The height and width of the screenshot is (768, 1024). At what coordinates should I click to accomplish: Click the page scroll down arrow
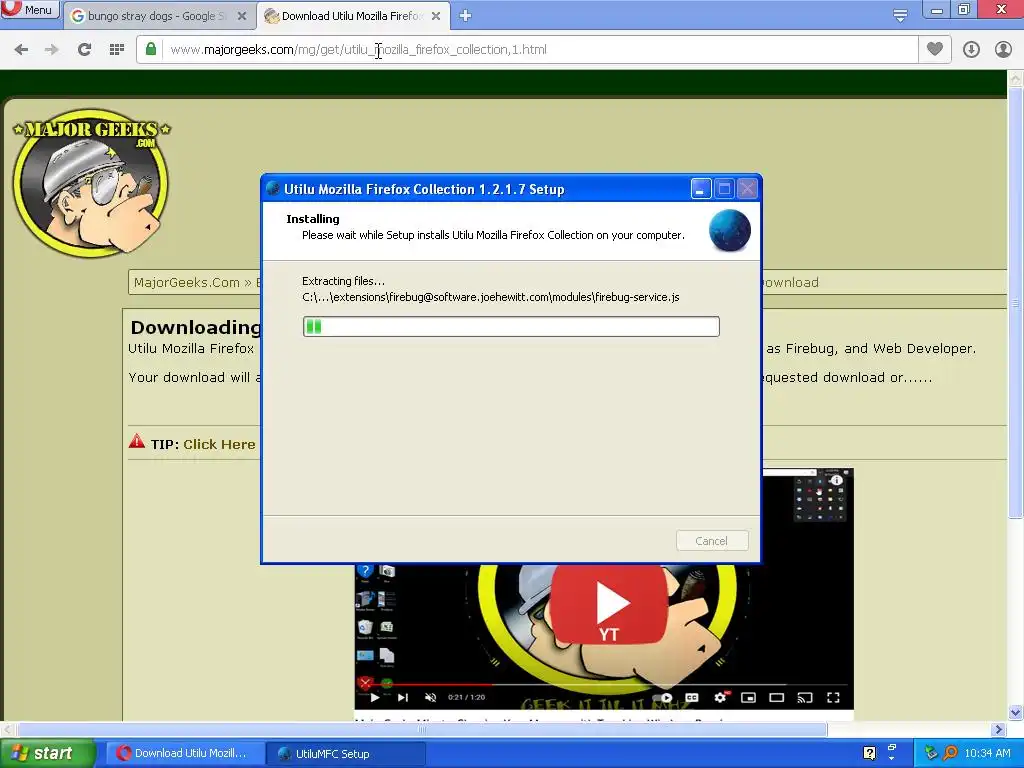pyautogui.click(x=1016, y=712)
